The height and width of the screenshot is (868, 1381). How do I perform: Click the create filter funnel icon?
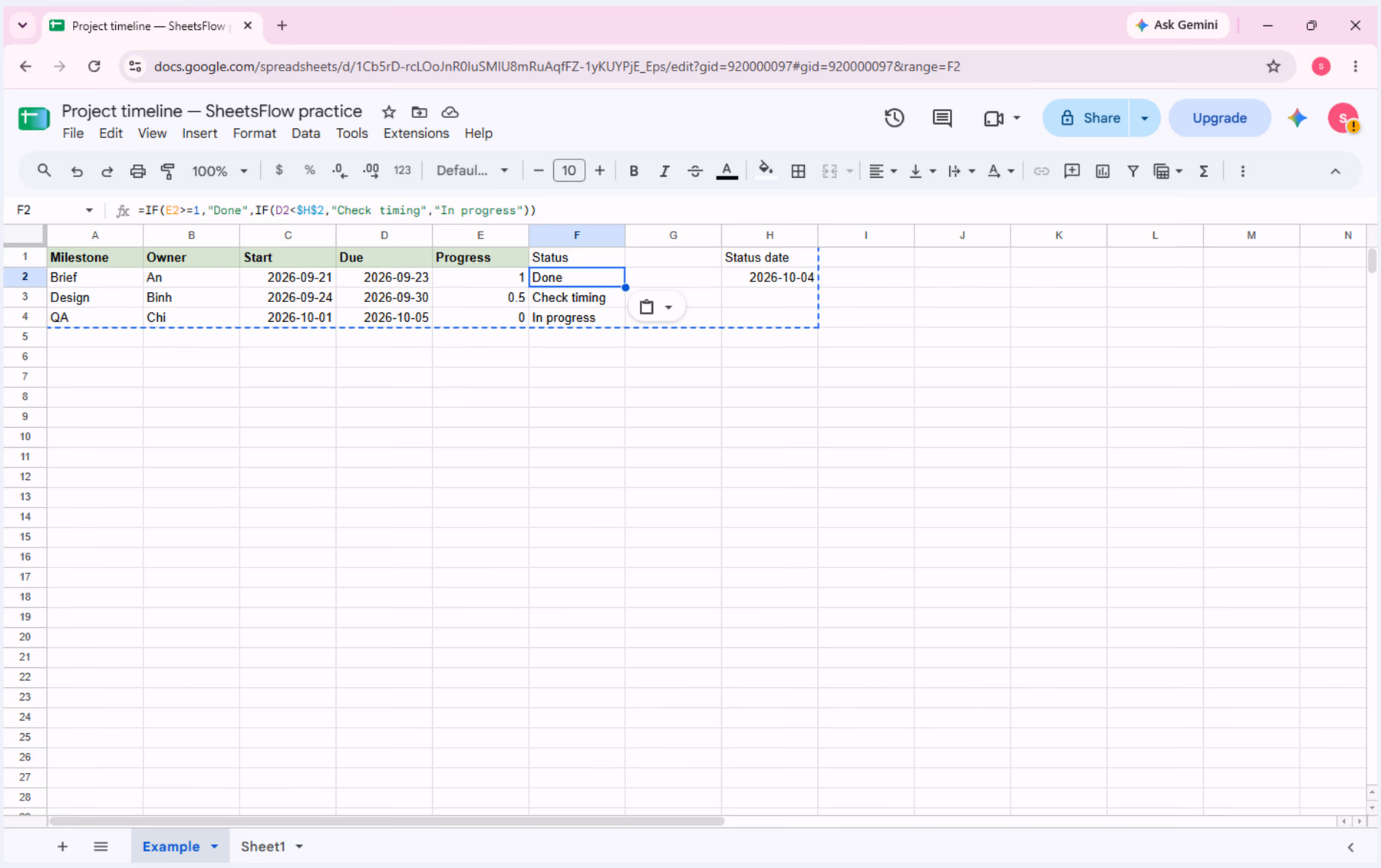coord(1132,171)
